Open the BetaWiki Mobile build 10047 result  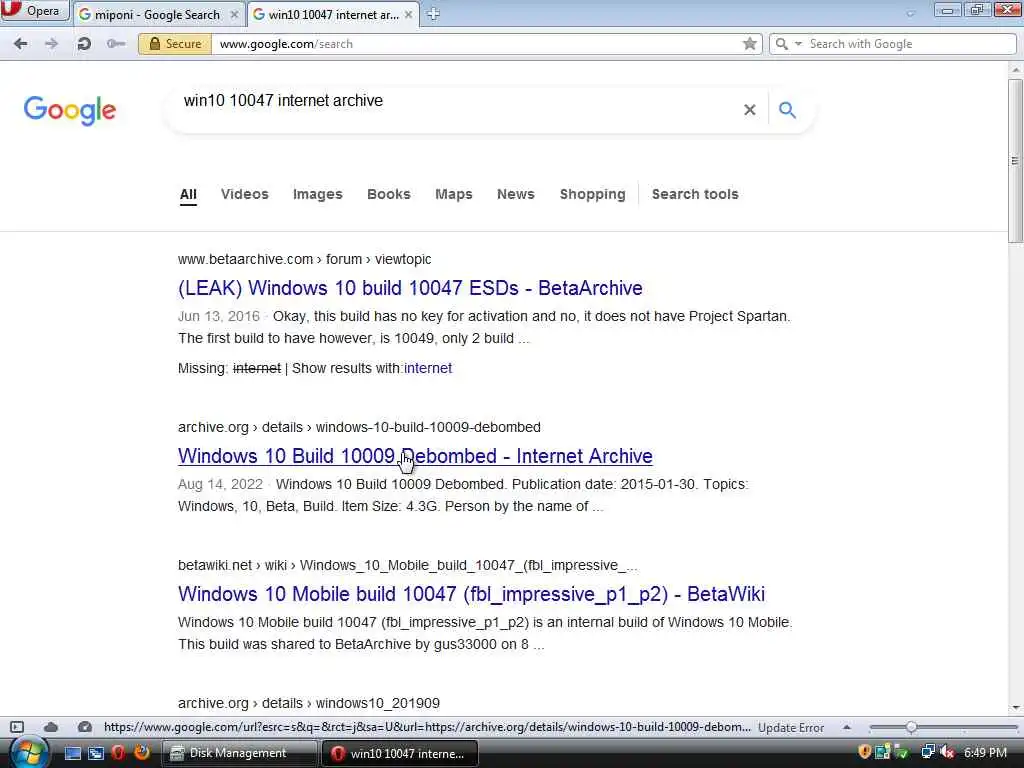tap(472, 594)
